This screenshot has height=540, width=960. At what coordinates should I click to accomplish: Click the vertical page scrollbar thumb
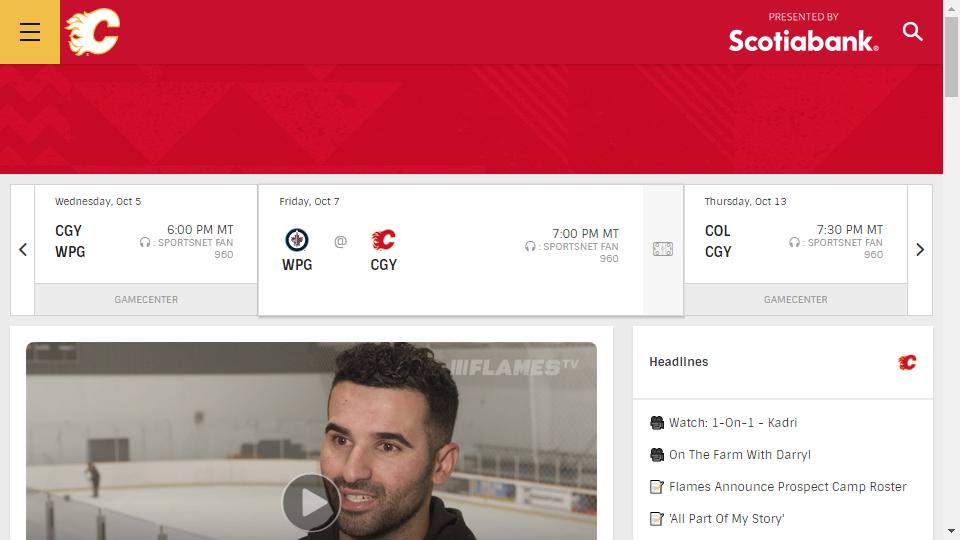pyautogui.click(x=951, y=57)
